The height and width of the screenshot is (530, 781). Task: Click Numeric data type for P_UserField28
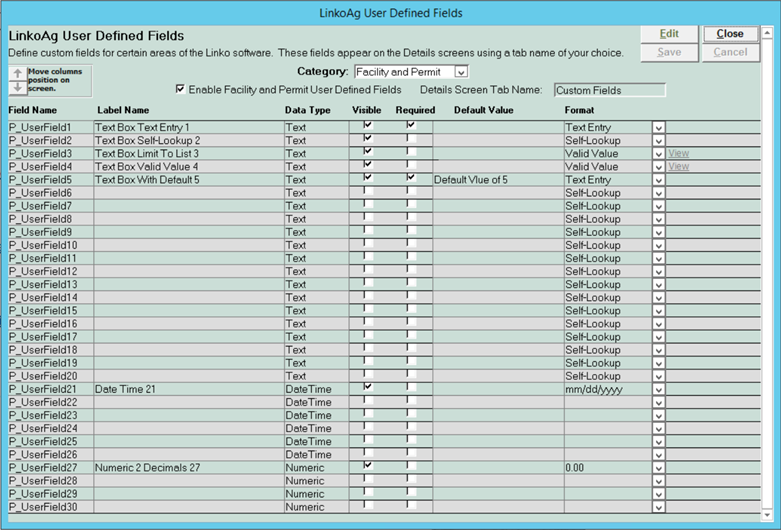[305, 481]
